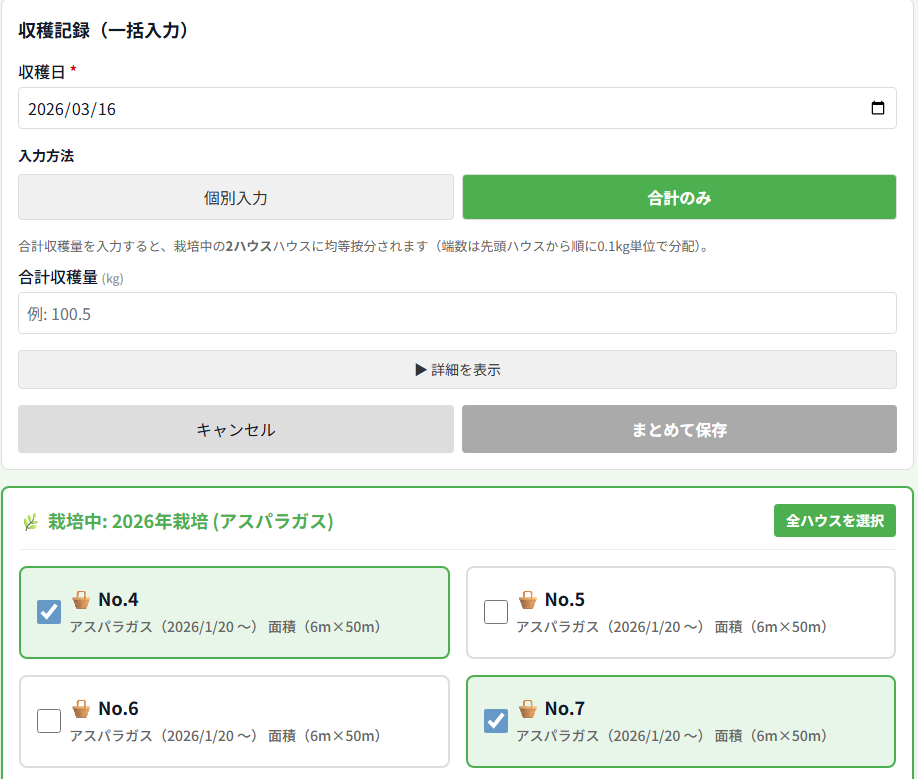Select the 合計のみ input mode
This screenshot has width=918, height=779.
[679, 198]
